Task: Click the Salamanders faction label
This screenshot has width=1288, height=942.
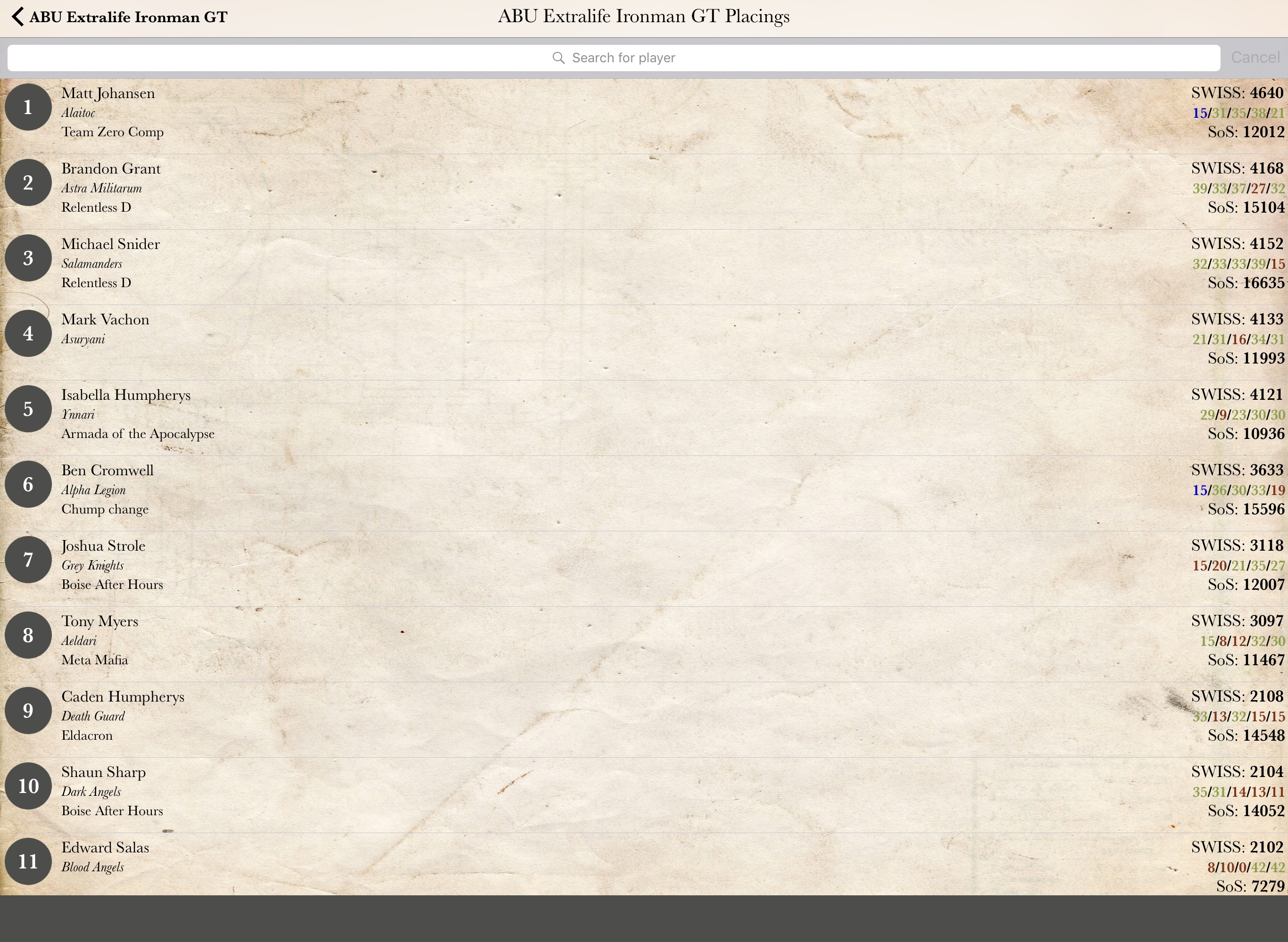Action: pos(92,264)
